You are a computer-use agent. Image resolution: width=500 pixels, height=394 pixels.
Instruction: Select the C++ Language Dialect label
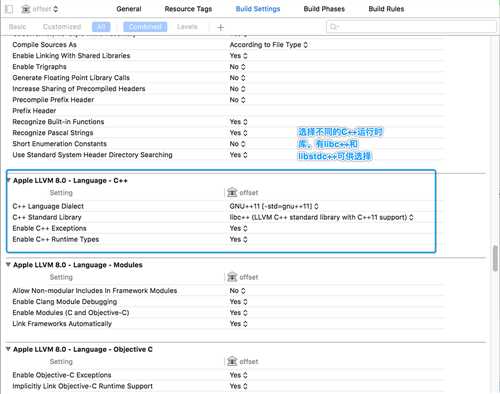tap(48, 206)
